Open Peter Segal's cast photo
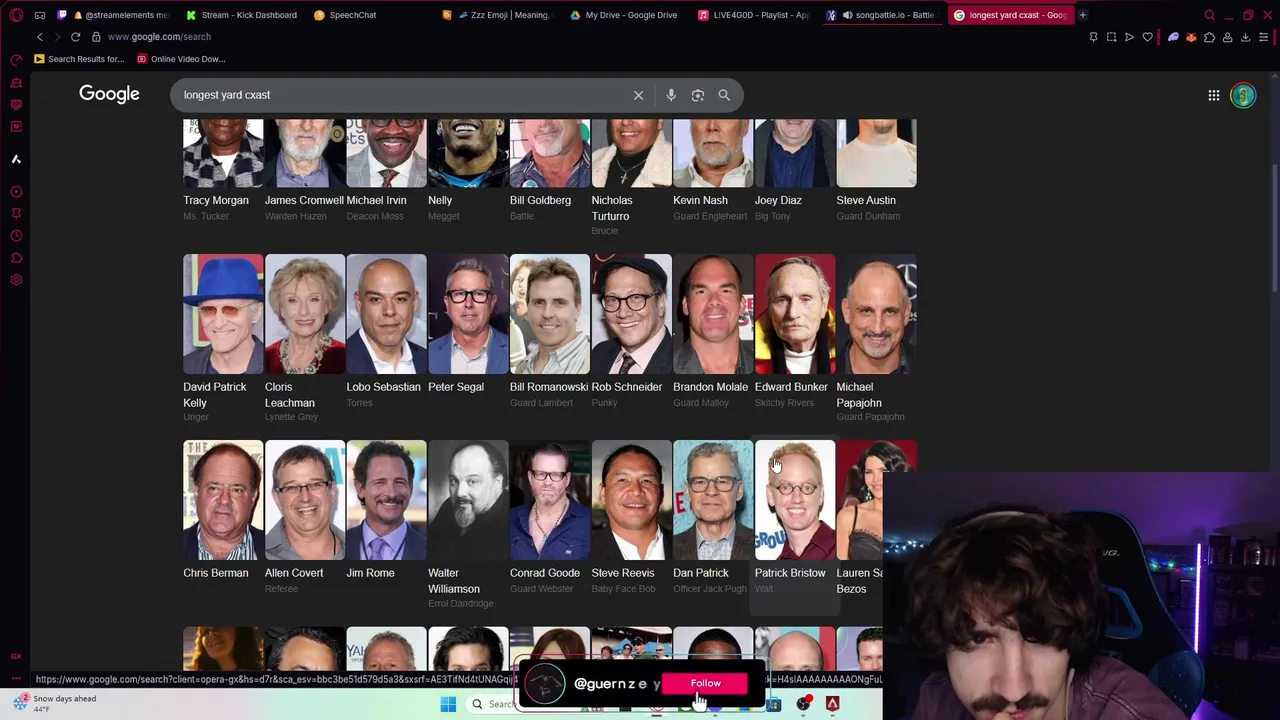Viewport: 1280px width, 720px height. click(x=468, y=314)
